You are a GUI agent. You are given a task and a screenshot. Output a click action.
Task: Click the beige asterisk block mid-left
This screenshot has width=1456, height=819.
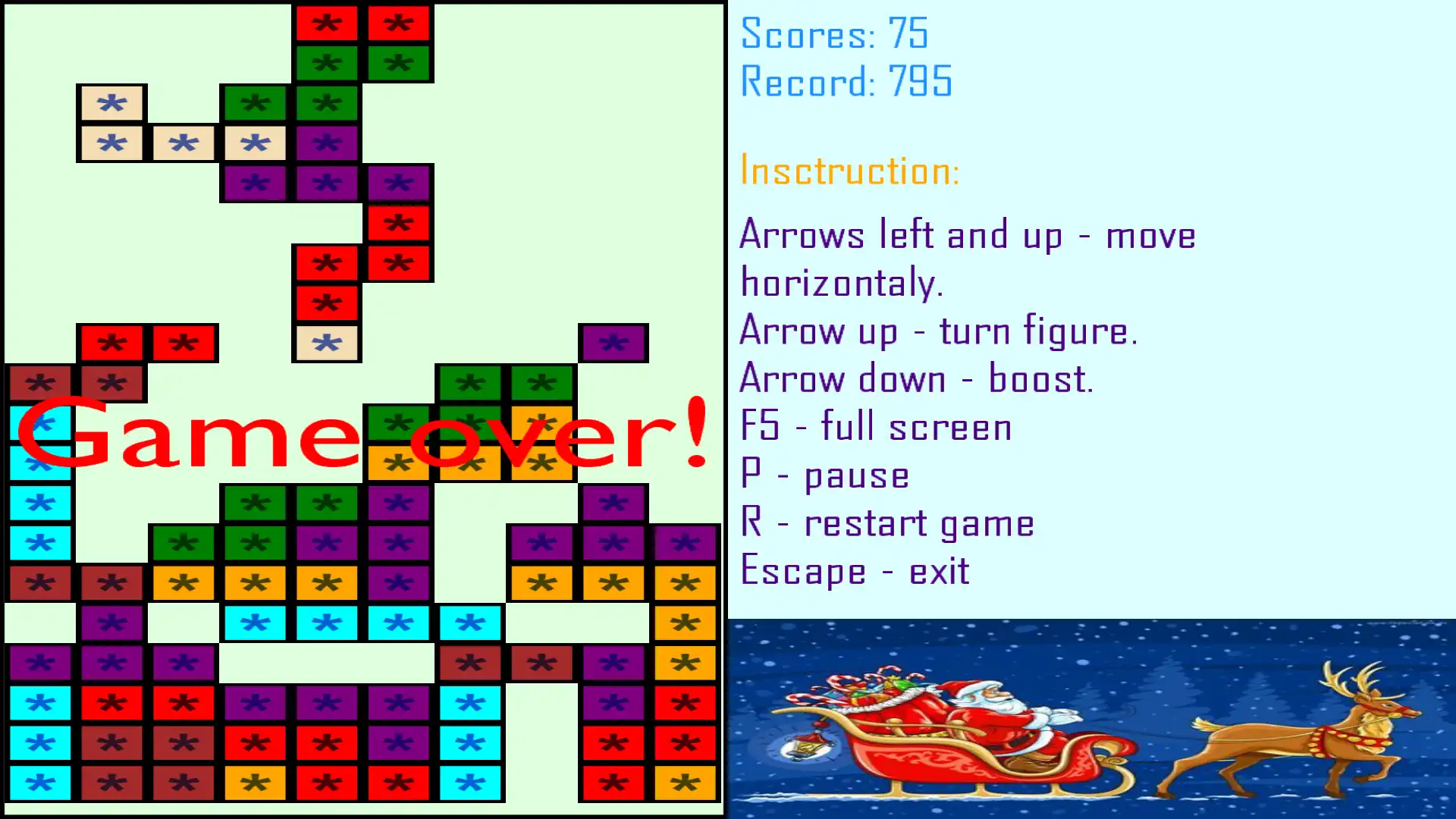[x=325, y=343]
